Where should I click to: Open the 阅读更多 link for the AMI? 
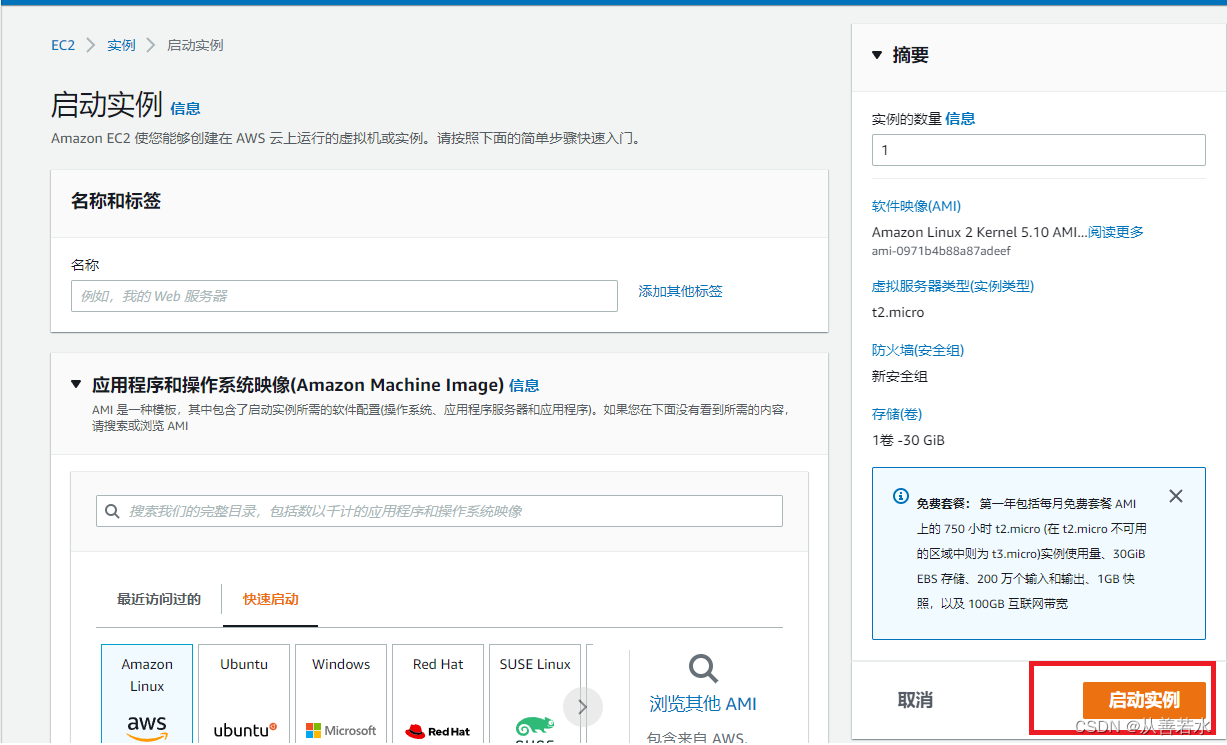coord(1114,231)
